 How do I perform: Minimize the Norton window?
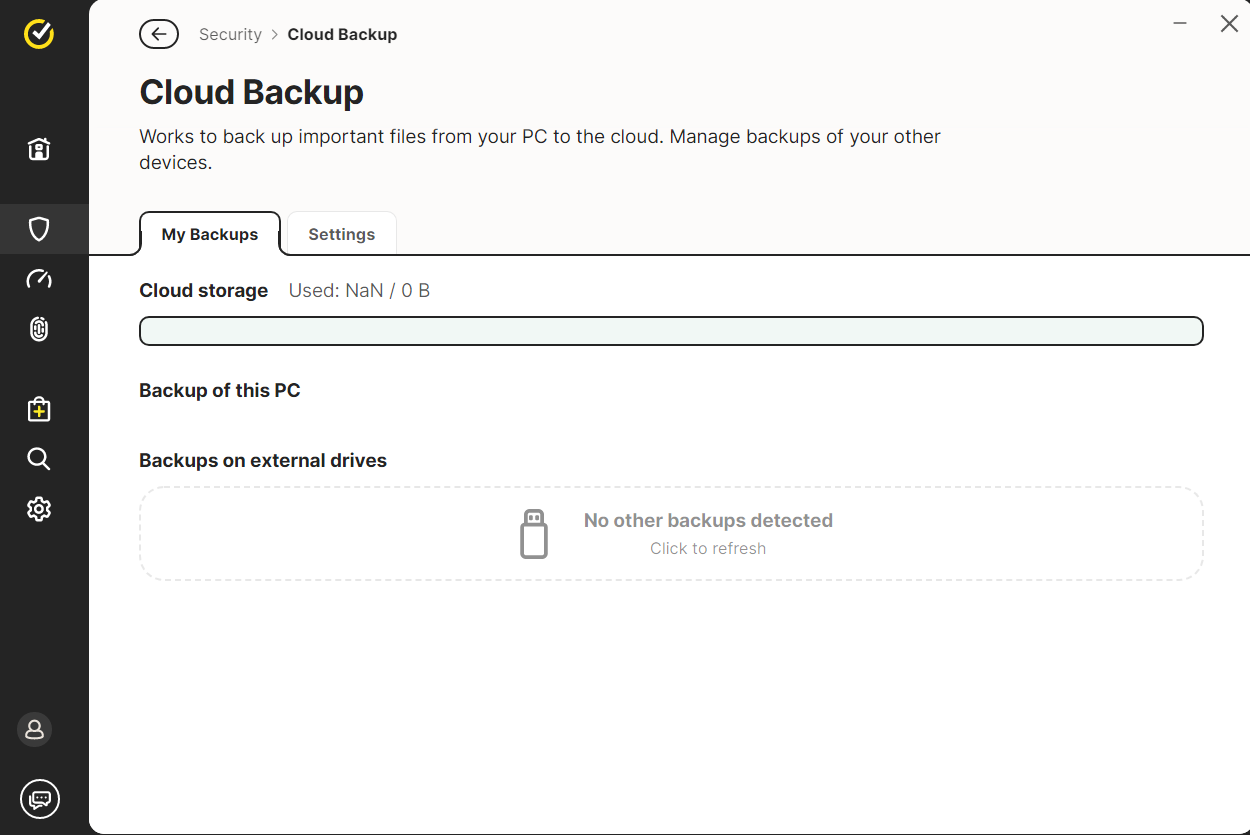click(x=1180, y=24)
